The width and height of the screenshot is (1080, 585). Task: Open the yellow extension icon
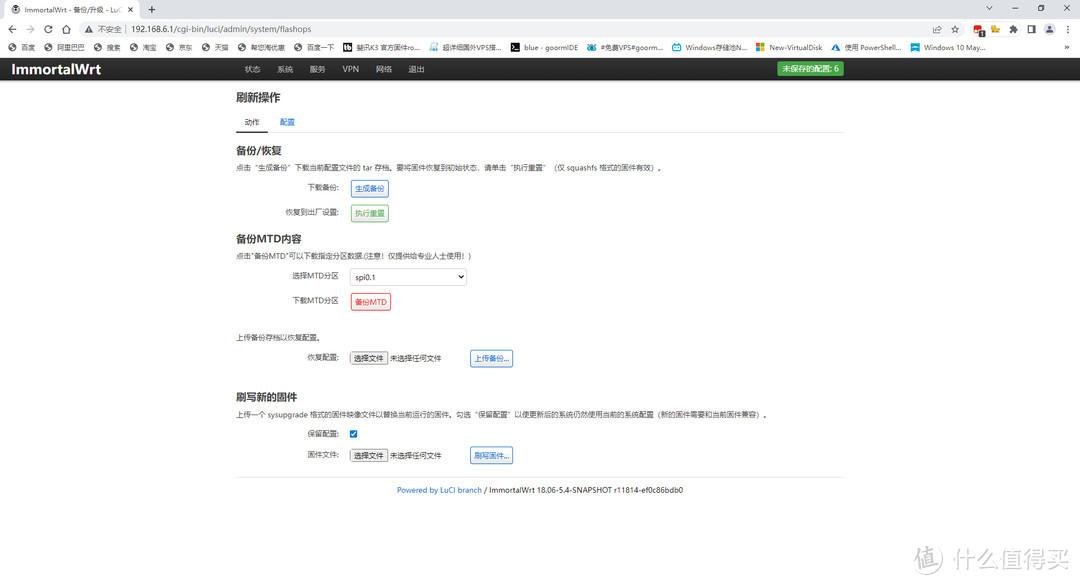[995, 29]
